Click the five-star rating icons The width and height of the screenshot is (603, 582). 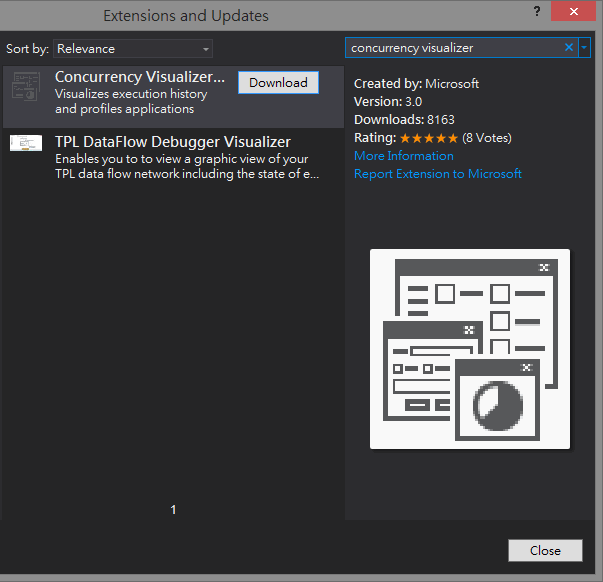pyautogui.click(x=428, y=138)
